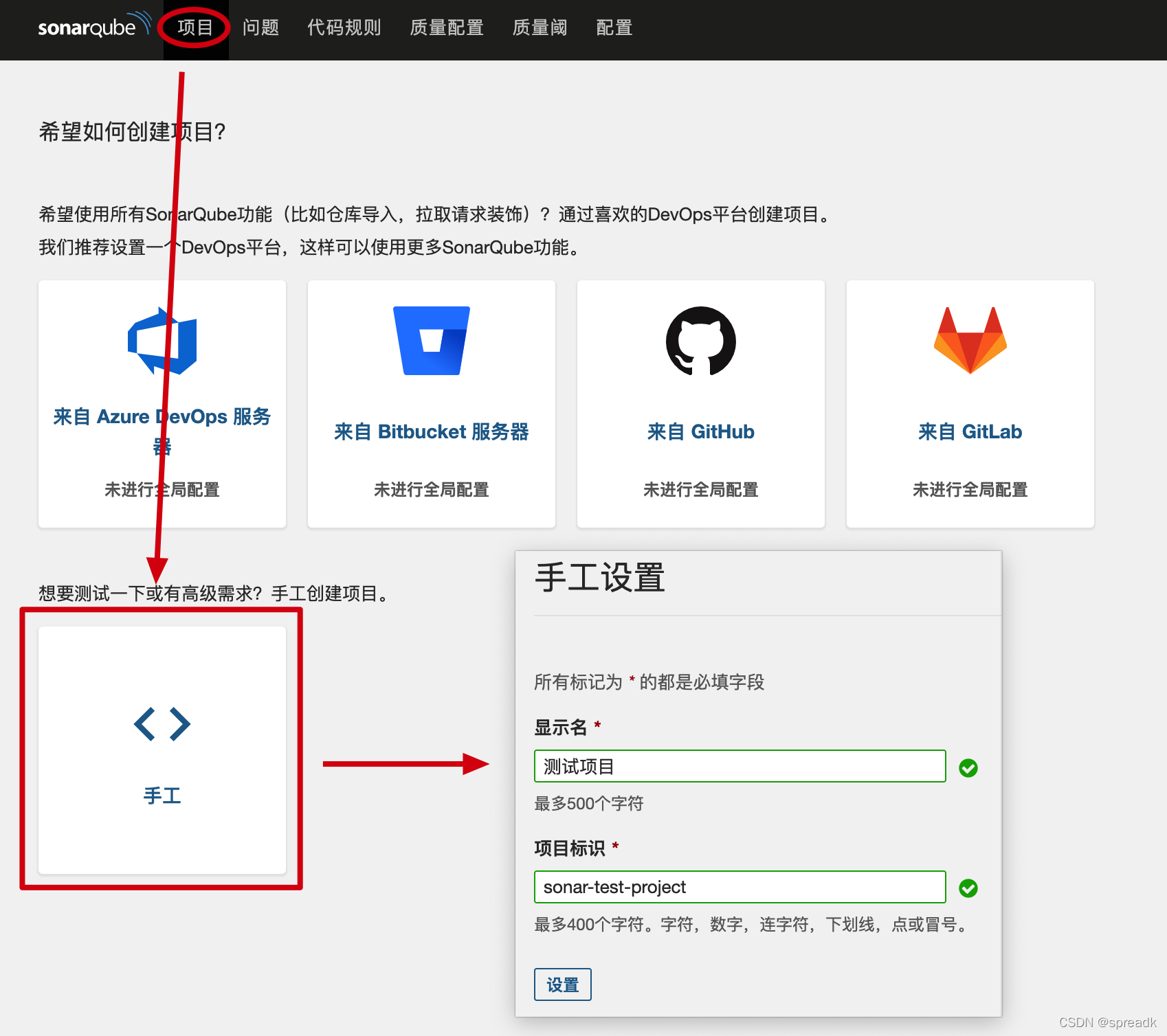The width and height of the screenshot is (1167, 1036).
Task: Open the 问题 menu item
Action: pos(260,27)
